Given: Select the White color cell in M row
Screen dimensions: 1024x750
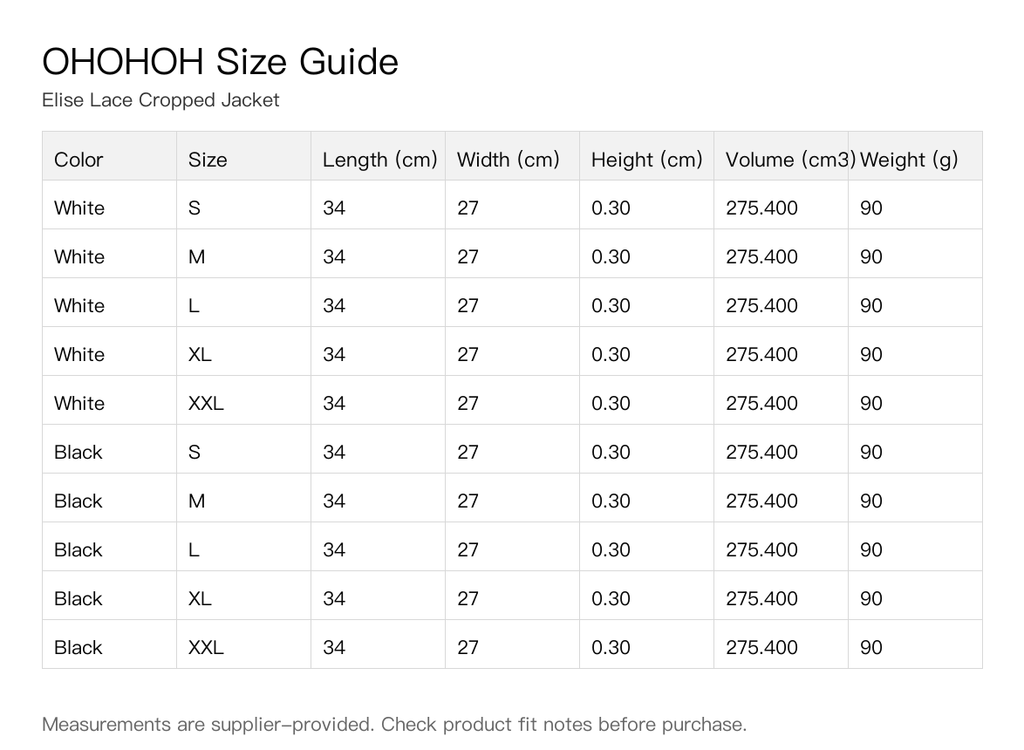Looking at the screenshot, I should (109, 254).
